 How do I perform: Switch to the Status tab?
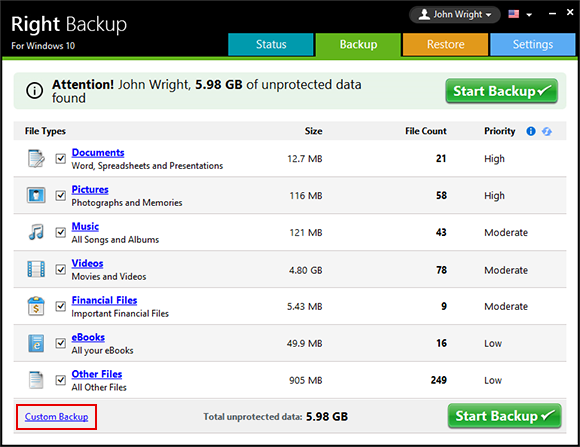pyautogui.click(x=271, y=44)
